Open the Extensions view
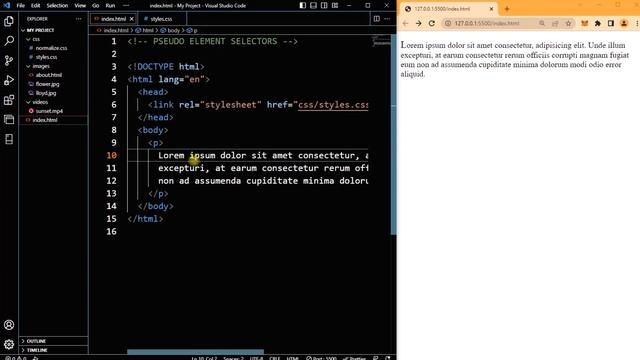Viewport: 640px width, 360px height. click(x=9, y=100)
